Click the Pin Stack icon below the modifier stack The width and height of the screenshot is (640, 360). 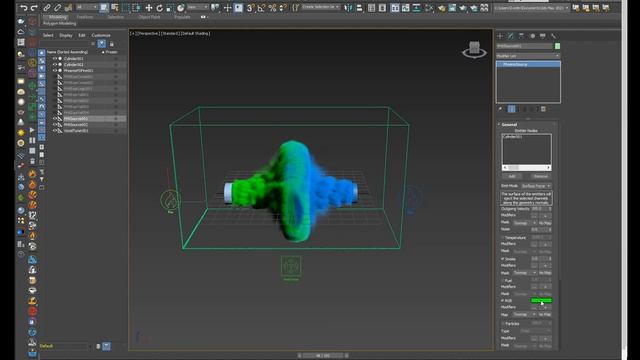tap(500, 109)
